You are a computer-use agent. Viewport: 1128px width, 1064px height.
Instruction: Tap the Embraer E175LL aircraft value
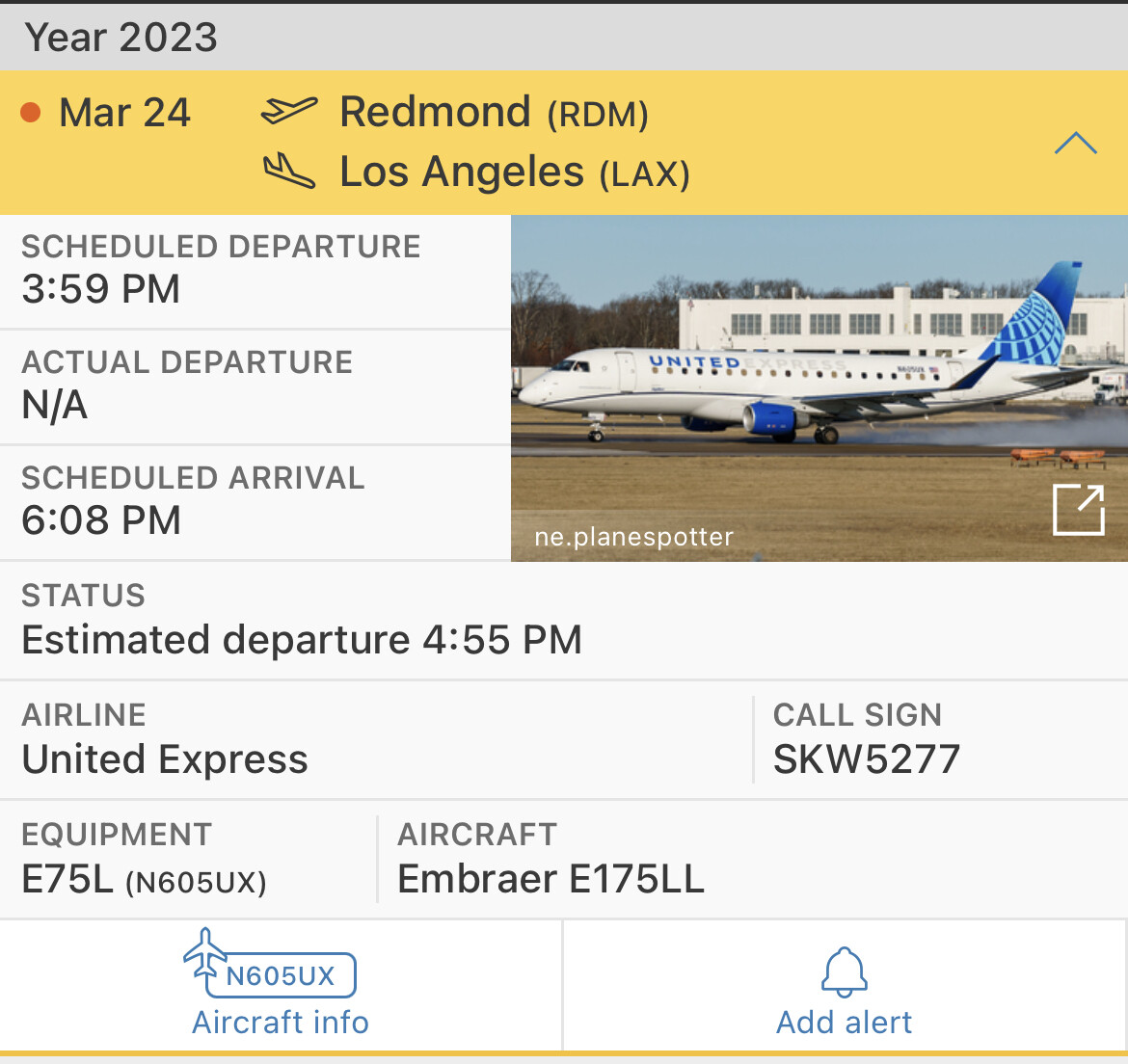click(x=551, y=879)
